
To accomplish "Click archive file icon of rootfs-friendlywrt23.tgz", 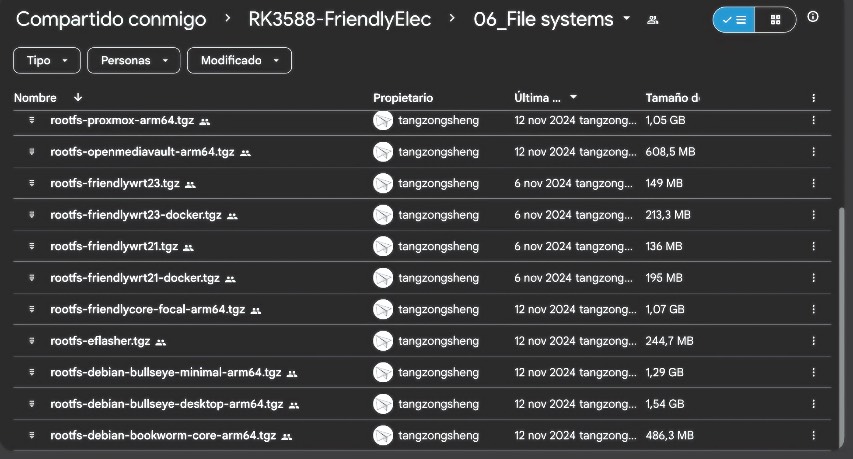I will [x=32, y=183].
